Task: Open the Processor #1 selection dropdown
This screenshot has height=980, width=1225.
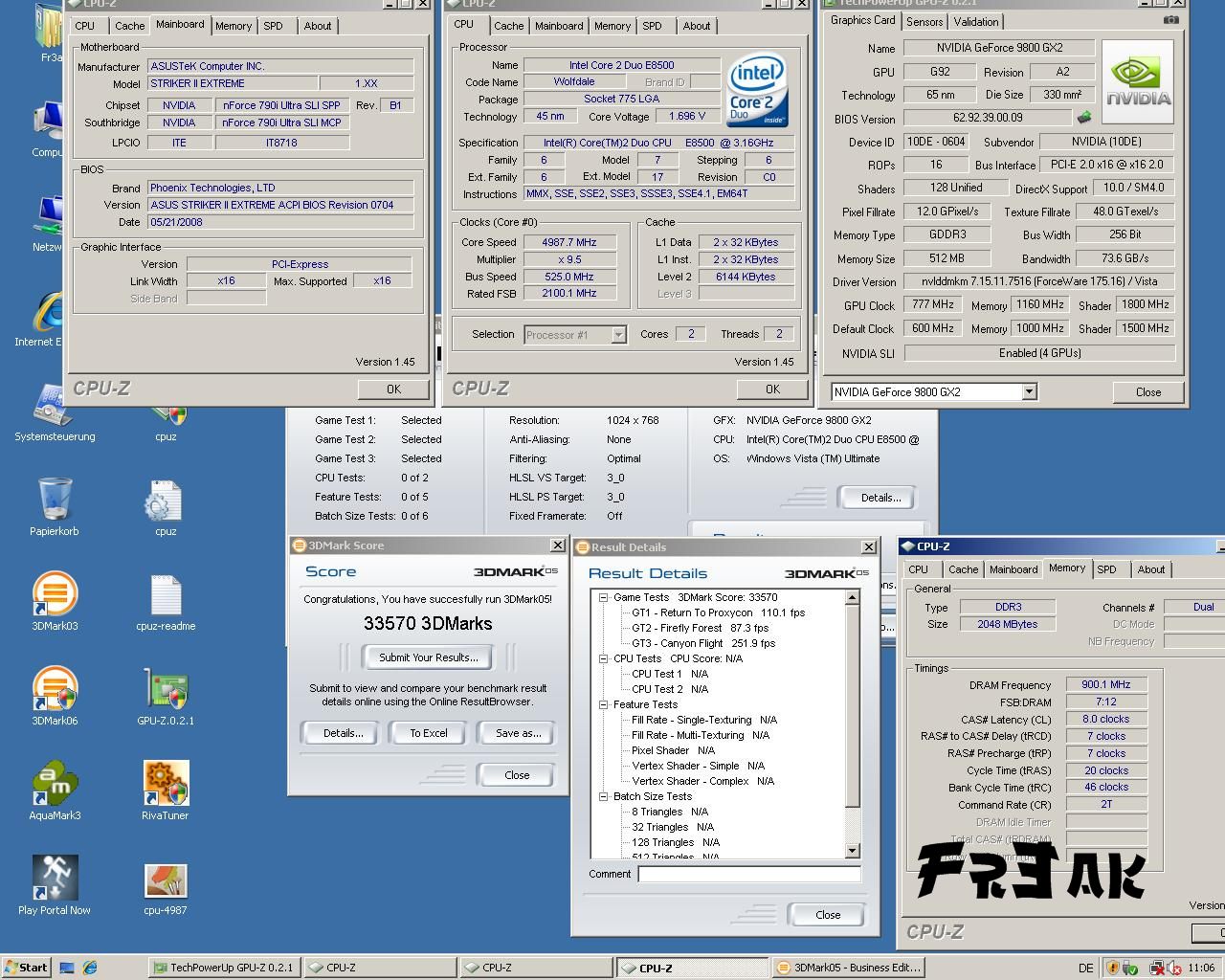Action: coord(618,334)
